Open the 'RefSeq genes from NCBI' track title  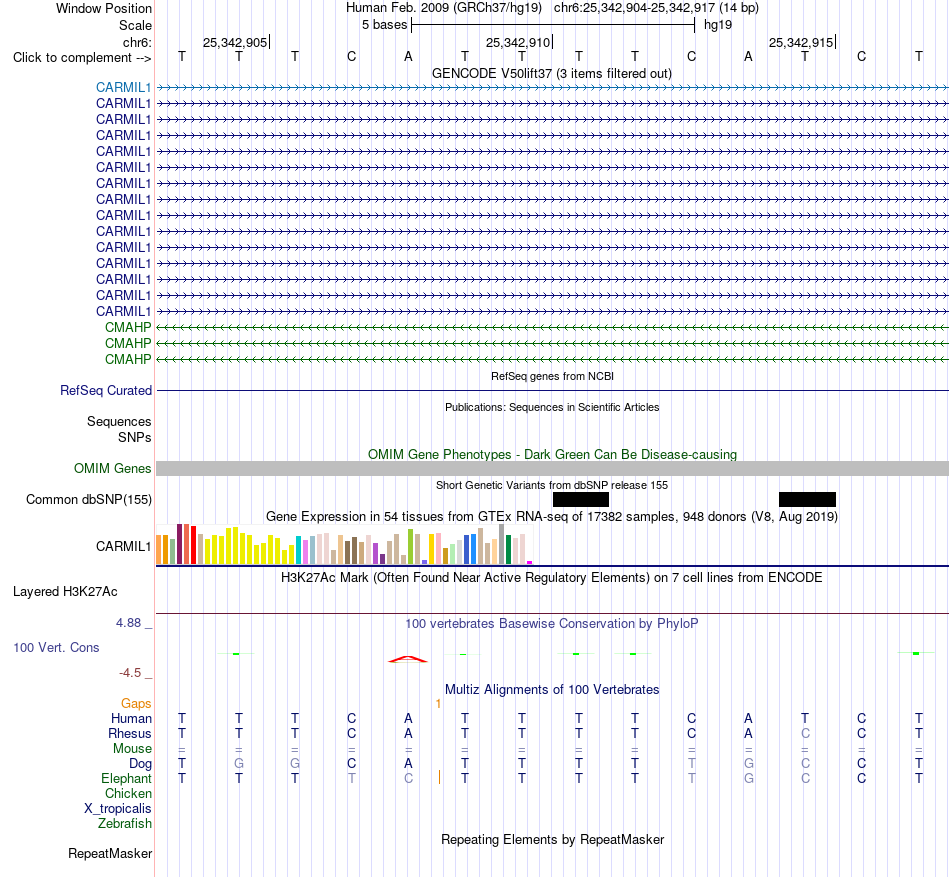pos(552,376)
